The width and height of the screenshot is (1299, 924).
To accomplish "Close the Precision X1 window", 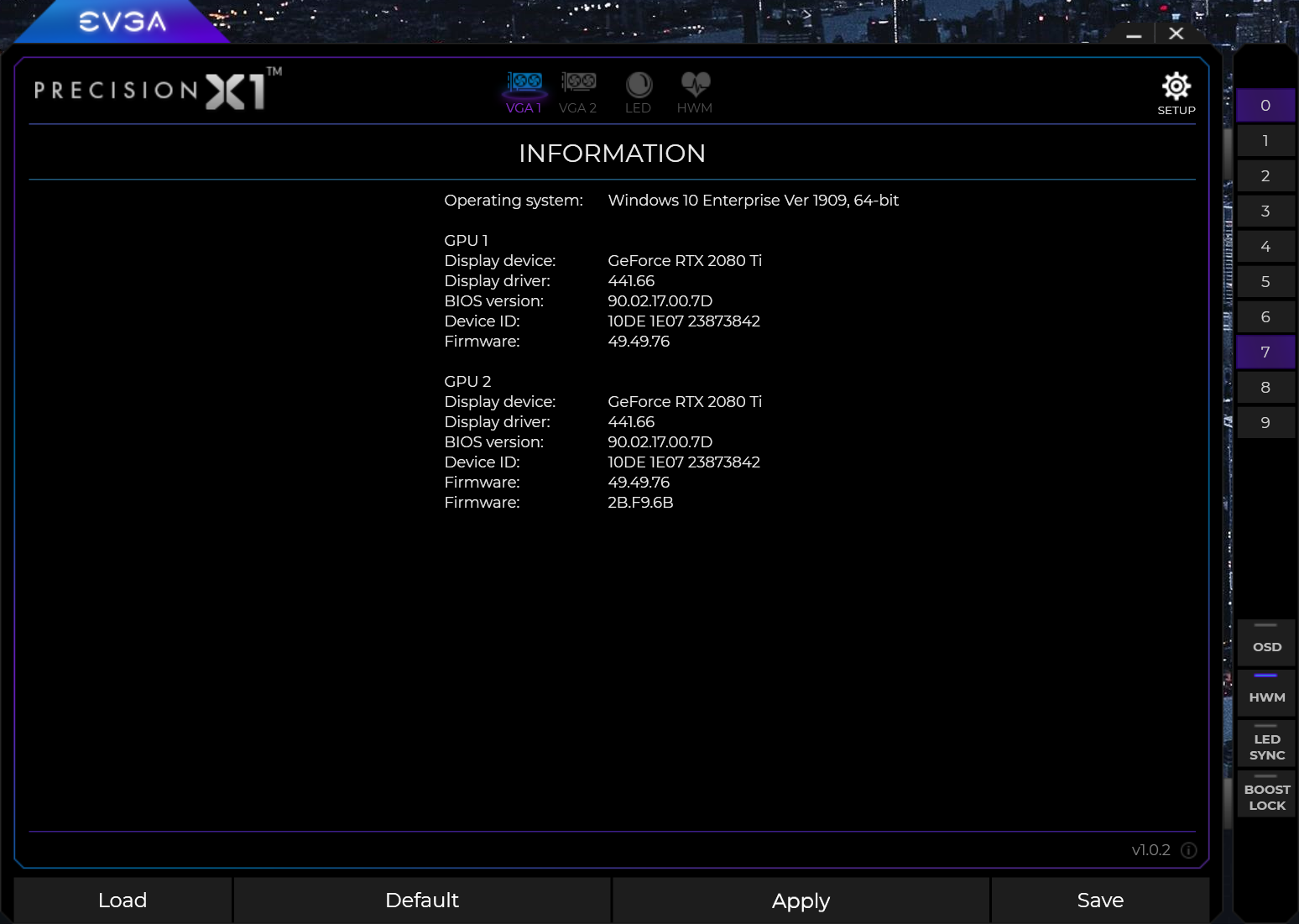I will coord(1176,34).
